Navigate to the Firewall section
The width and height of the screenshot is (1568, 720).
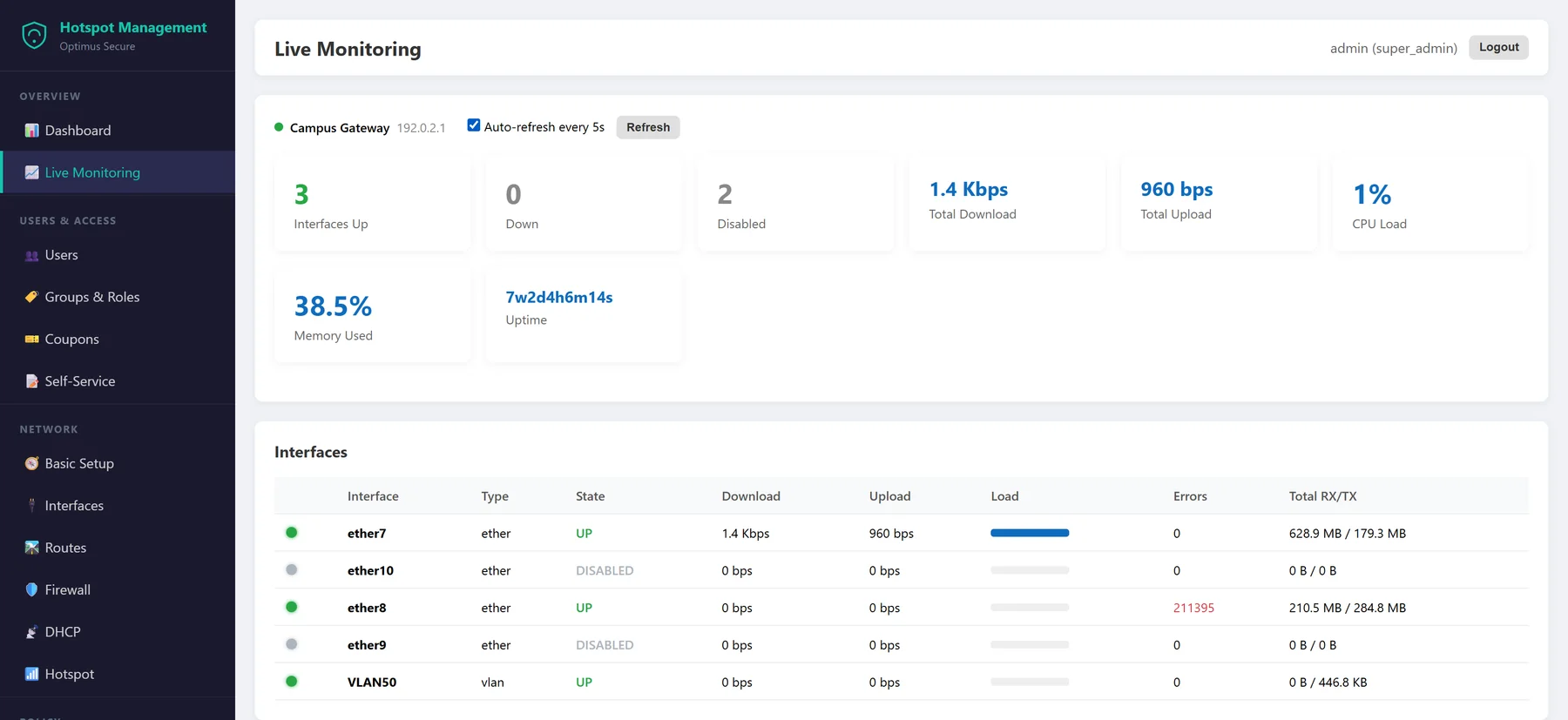point(118,589)
